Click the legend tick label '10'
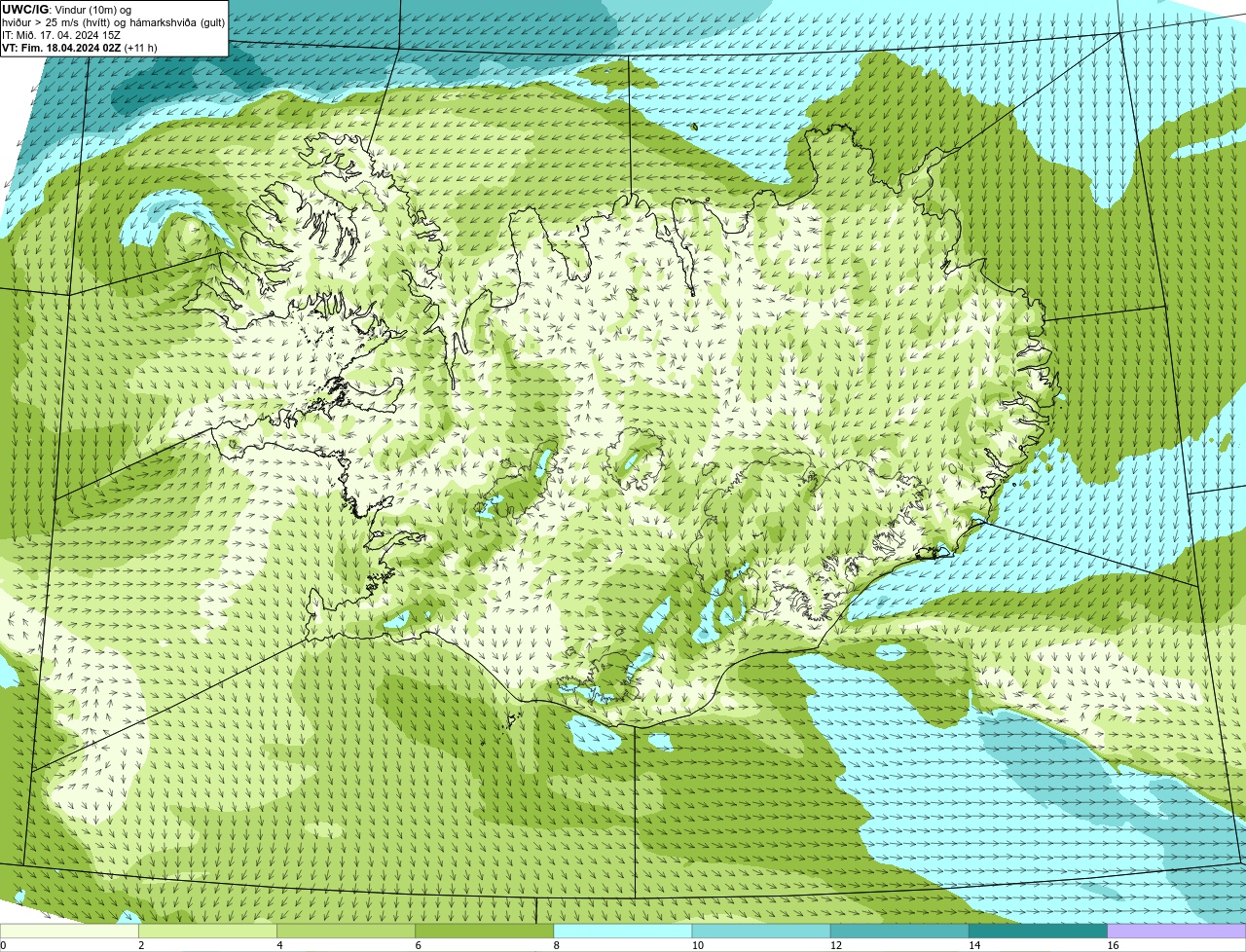 (x=698, y=945)
